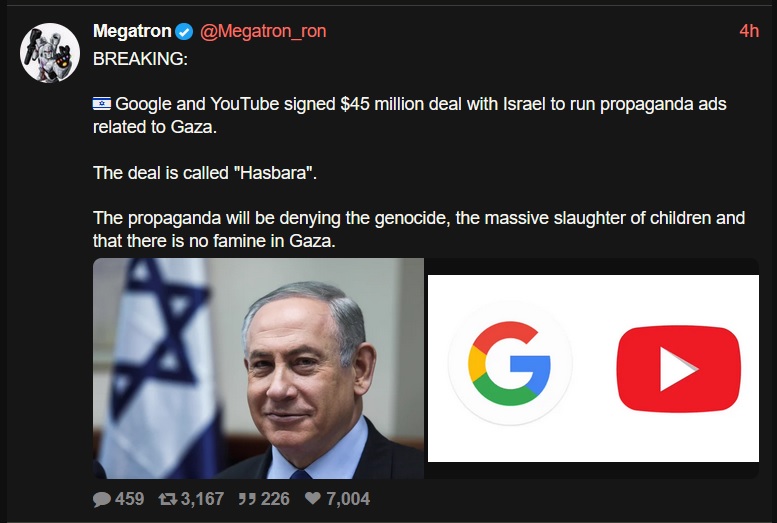
Task: Click the retweet arrows icon
Action: (x=167, y=499)
